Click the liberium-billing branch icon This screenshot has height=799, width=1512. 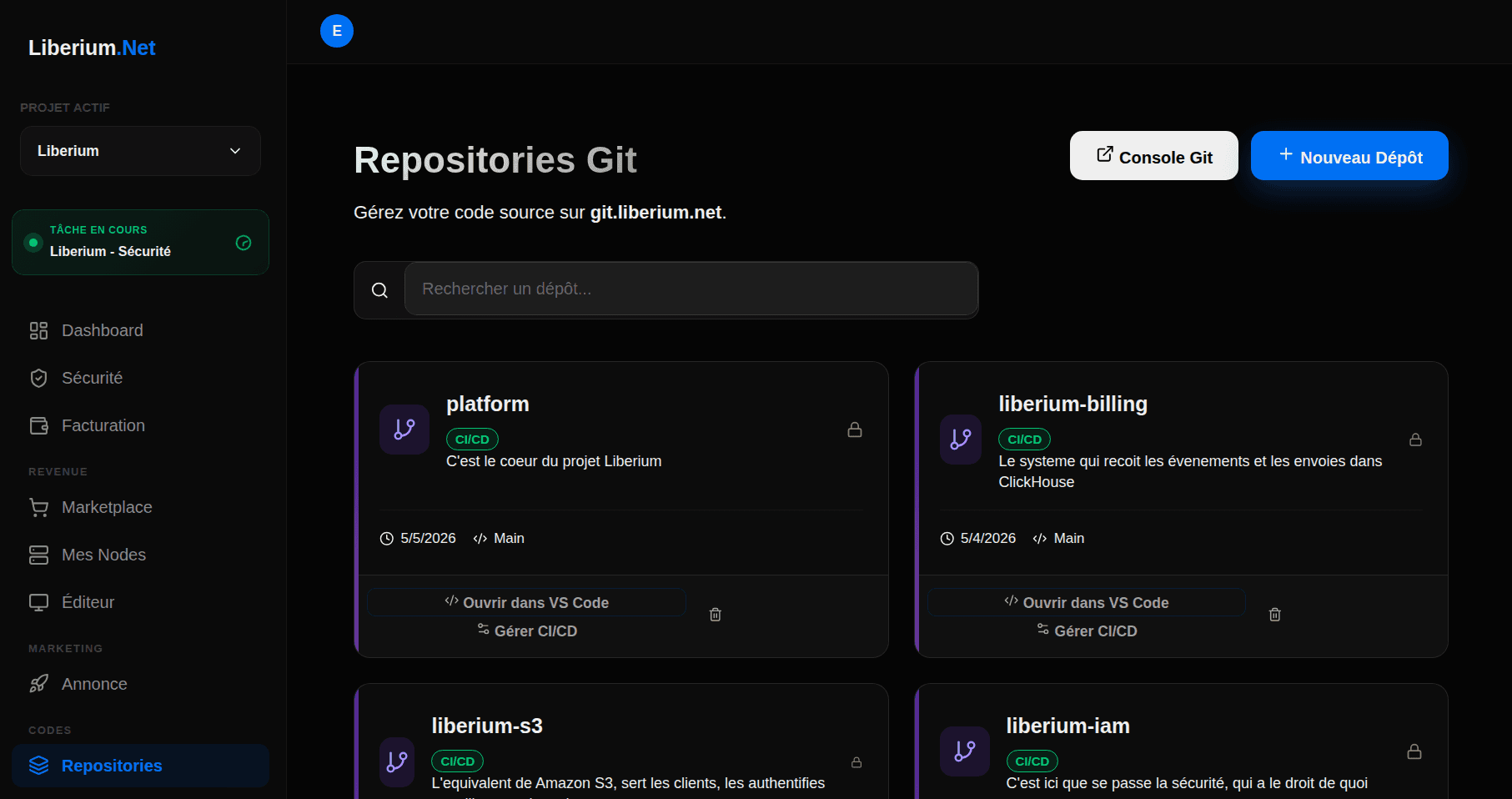(x=961, y=440)
